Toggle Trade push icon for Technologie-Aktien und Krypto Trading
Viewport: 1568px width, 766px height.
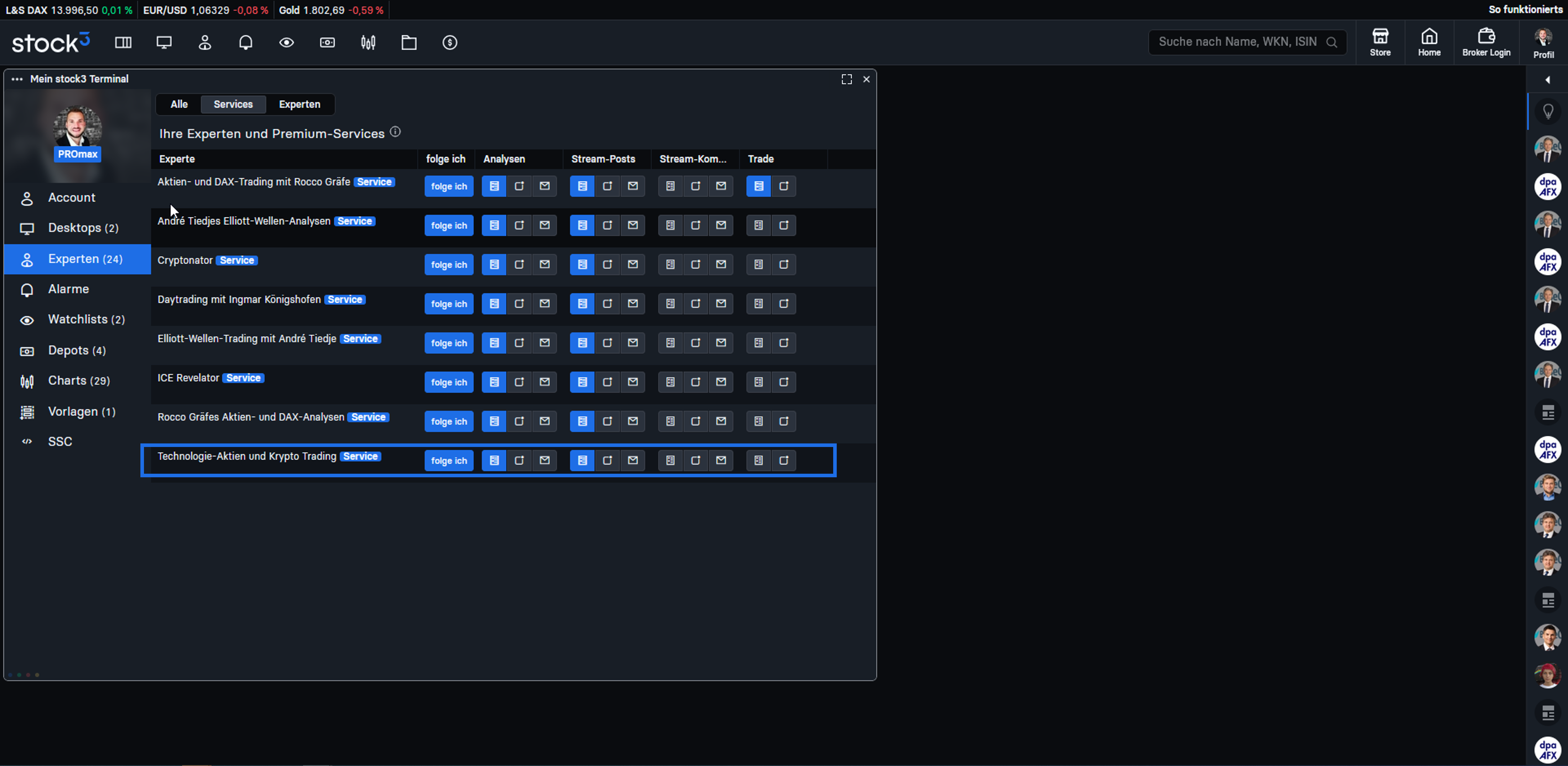[784, 461]
